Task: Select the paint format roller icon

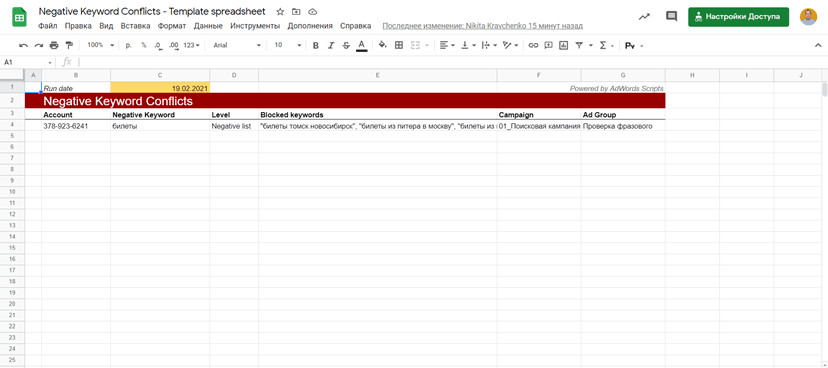Action: [x=69, y=45]
